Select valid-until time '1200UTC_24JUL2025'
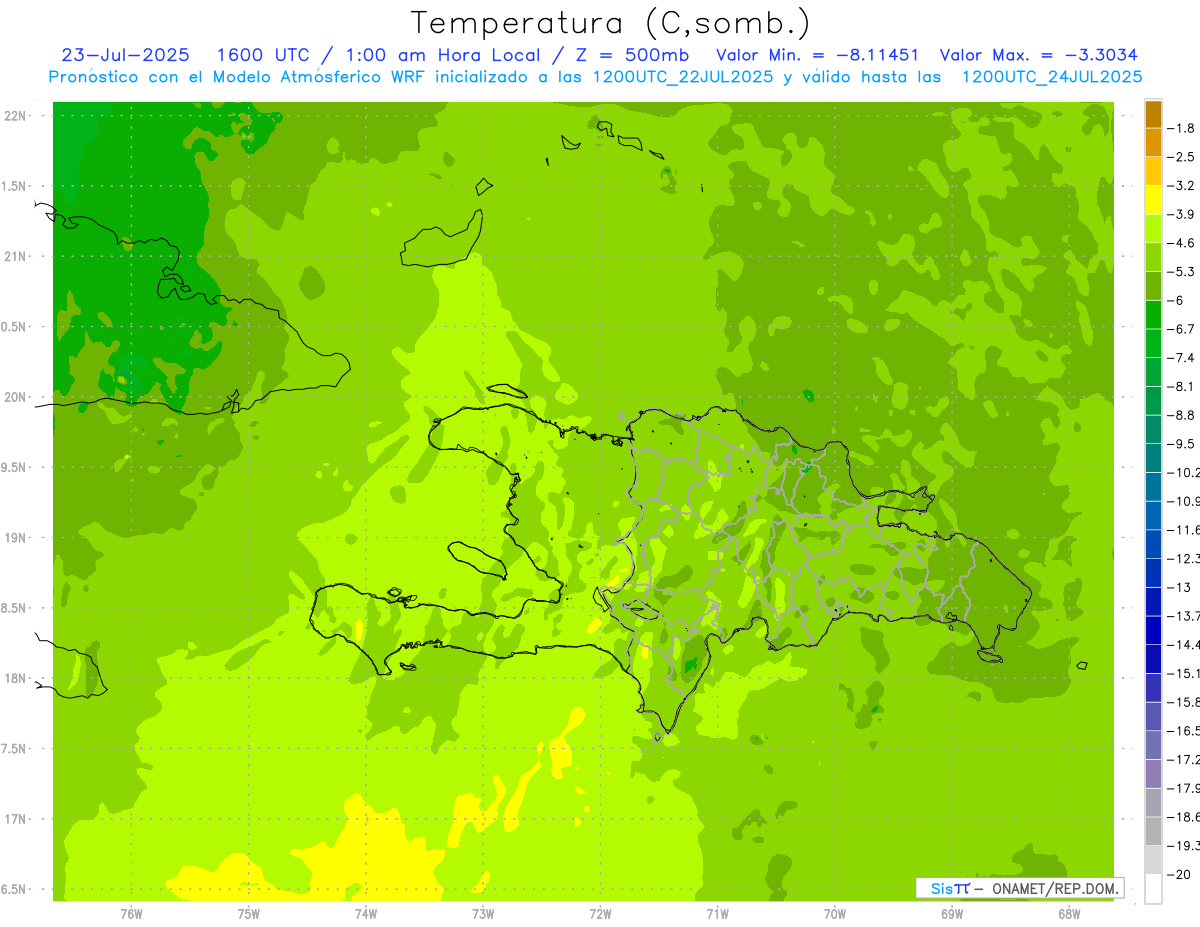The height and width of the screenshot is (927, 1200). [x=1052, y=77]
